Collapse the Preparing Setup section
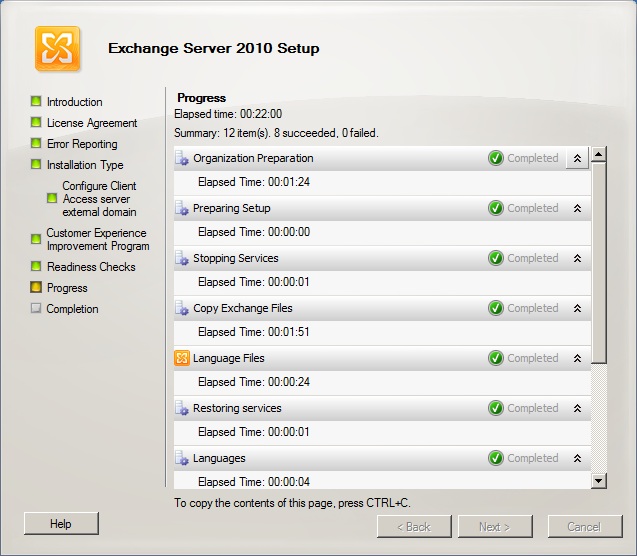Image resolution: width=637 pixels, height=556 pixels. (577, 208)
